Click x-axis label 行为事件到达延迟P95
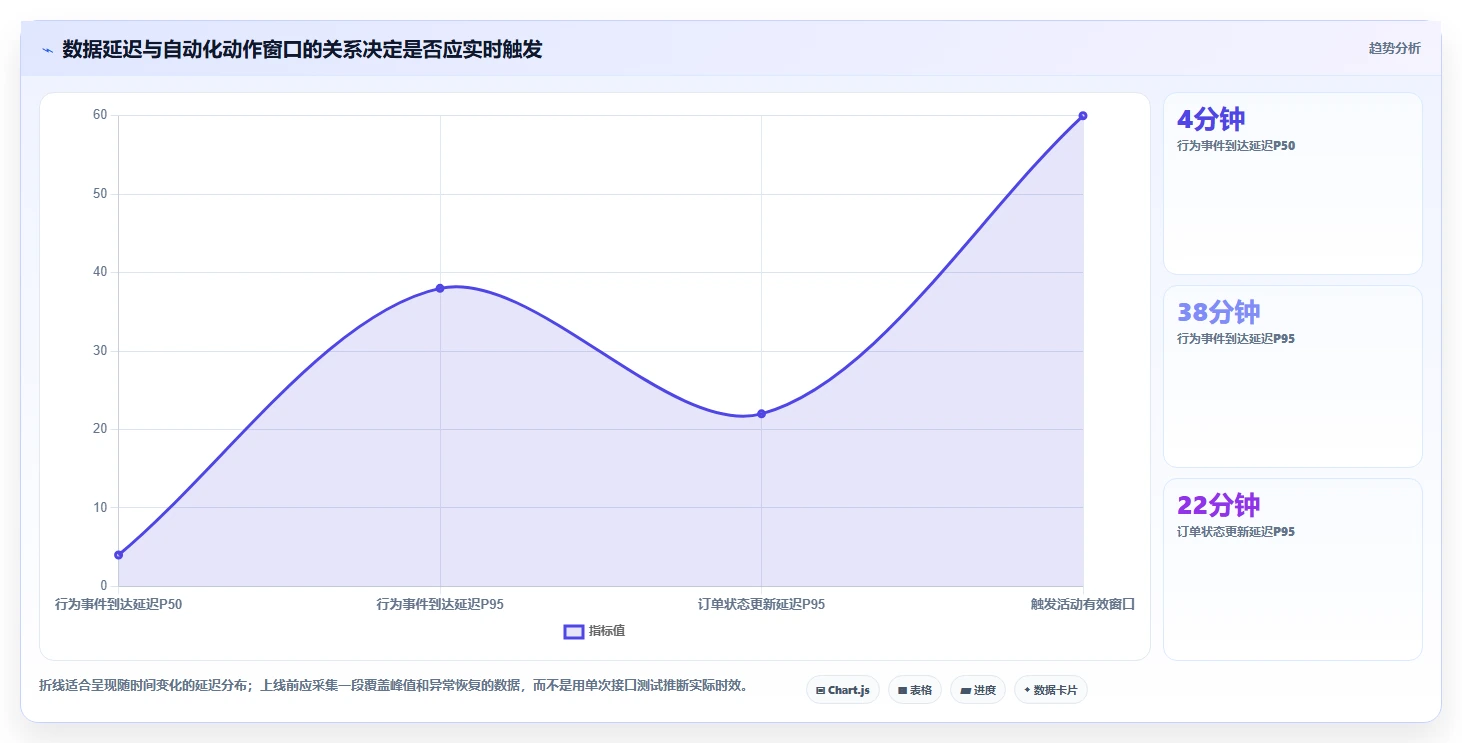The width and height of the screenshot is (1462, 743). point(440,604)
